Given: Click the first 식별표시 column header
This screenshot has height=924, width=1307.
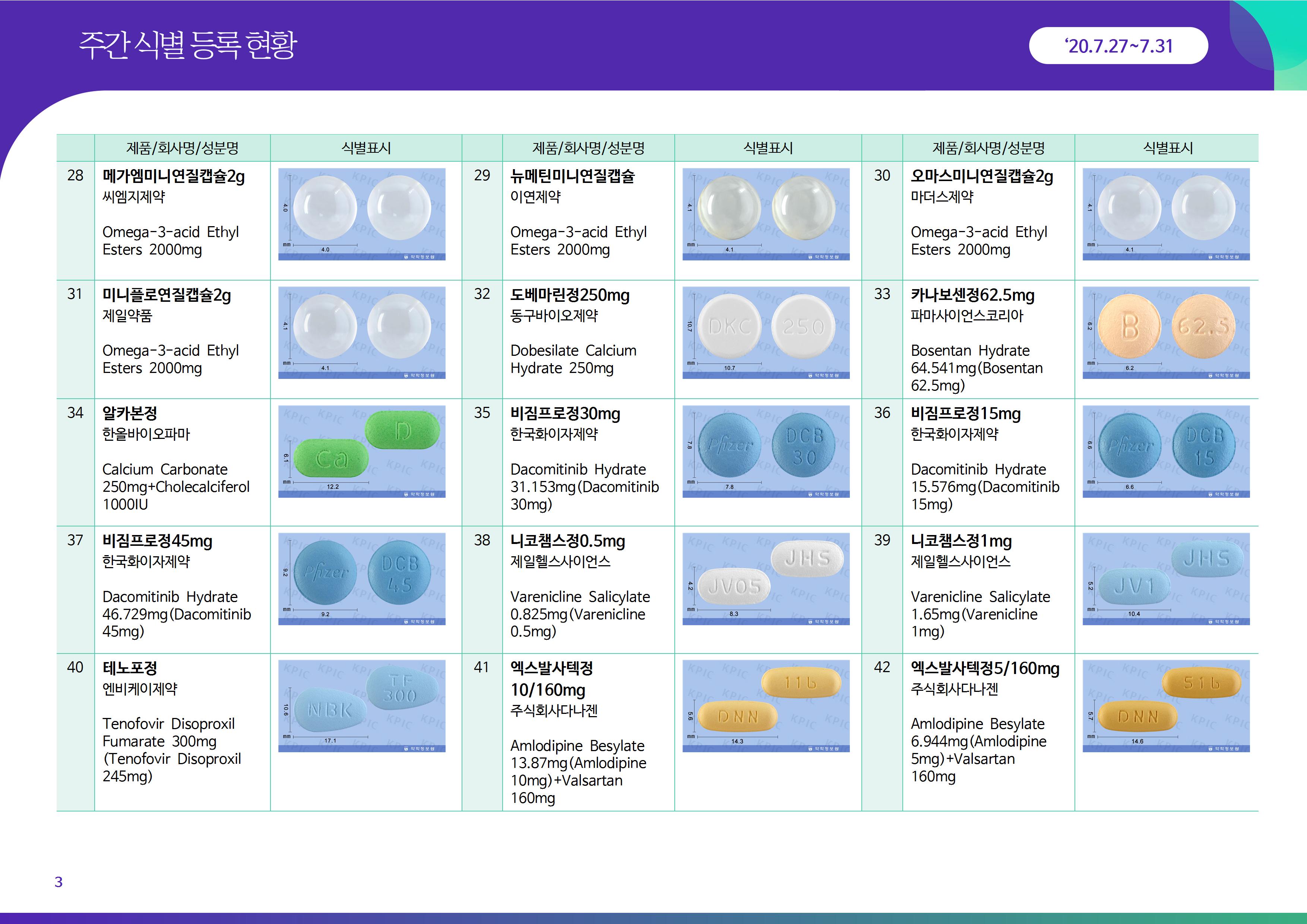Looking at the screenshot, I should click(366, 148).
